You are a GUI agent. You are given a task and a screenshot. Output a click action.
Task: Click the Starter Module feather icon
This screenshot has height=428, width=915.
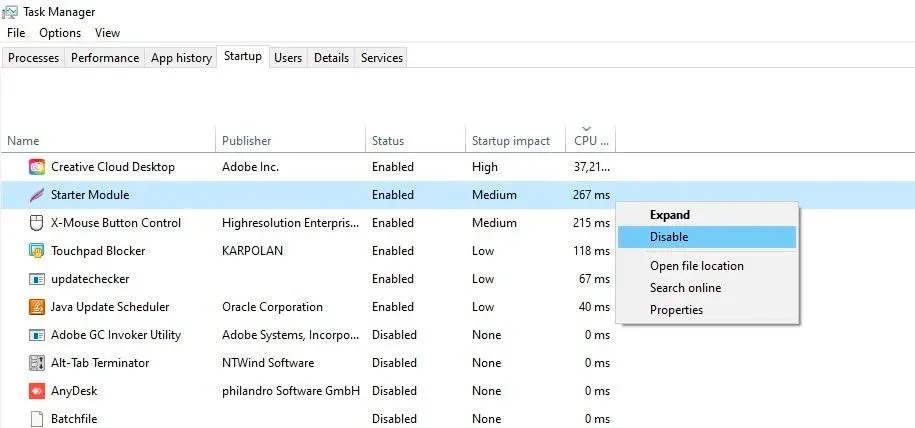click(37, 195)
